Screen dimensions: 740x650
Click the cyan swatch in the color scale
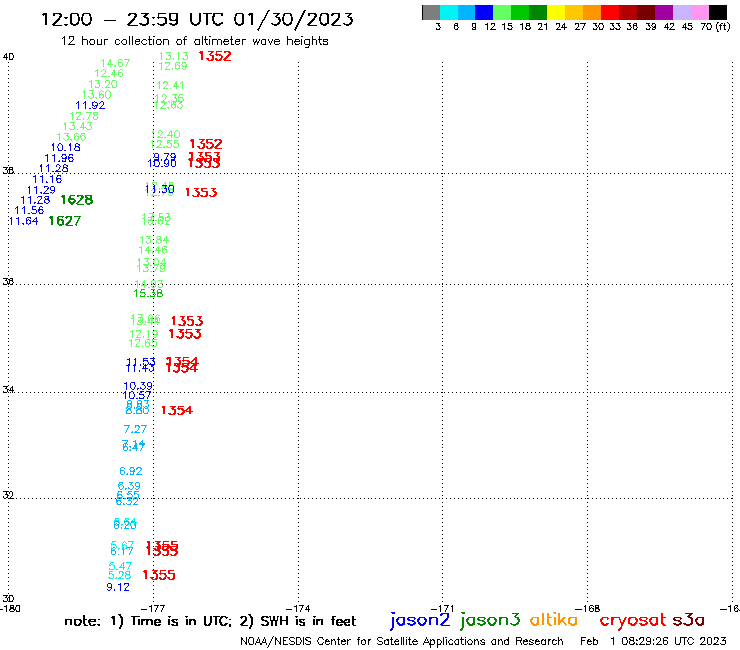click(449, 12)
